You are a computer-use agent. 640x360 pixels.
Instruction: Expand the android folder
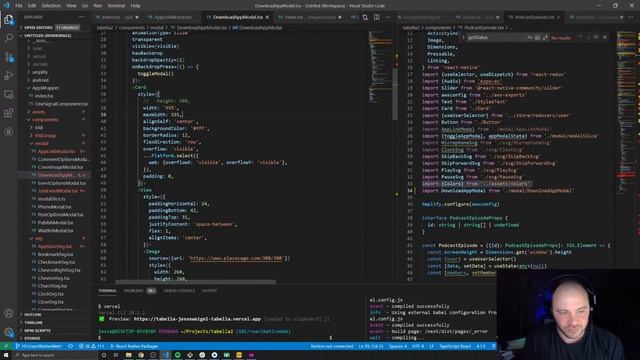pyautogui.click(x=40, y=80)
